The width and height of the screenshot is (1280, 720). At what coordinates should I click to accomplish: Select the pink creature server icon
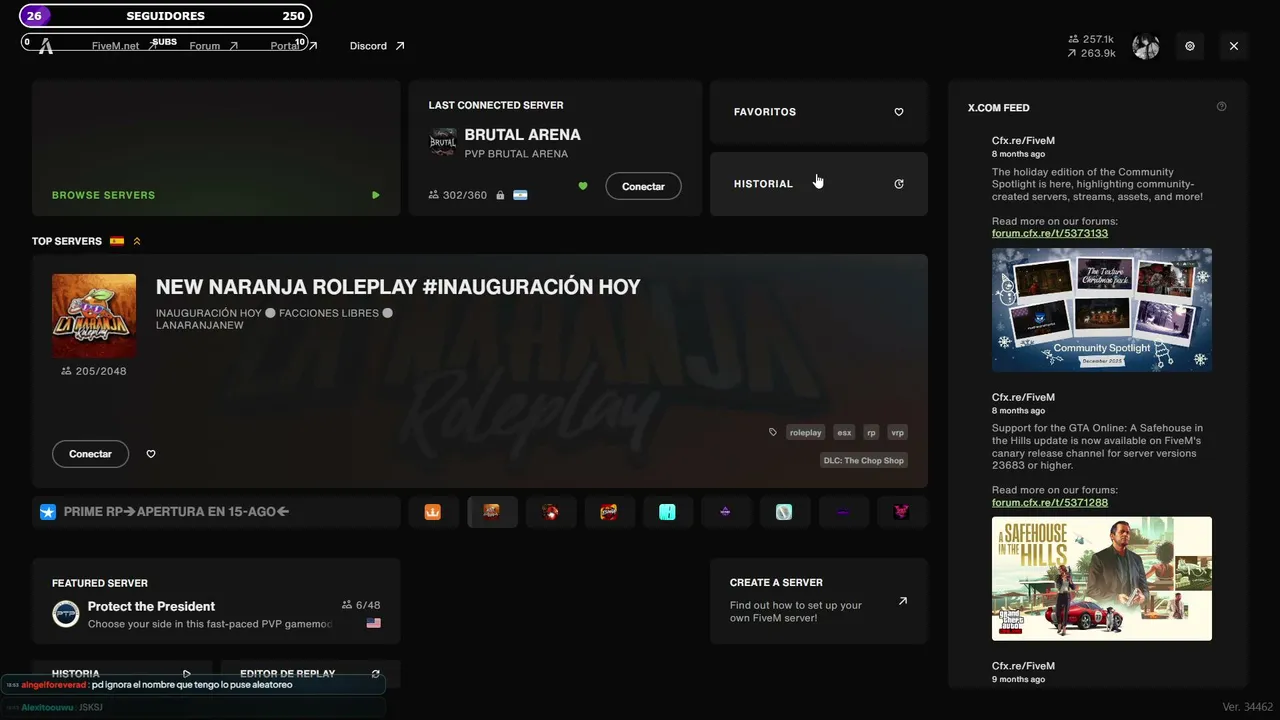pos(902,512)
